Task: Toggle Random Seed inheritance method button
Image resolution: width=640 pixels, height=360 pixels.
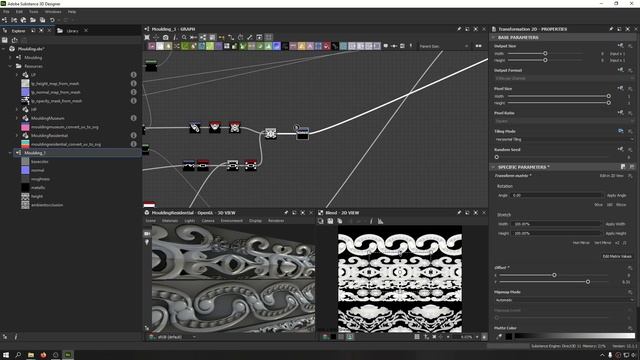Action: click(620, 149)
